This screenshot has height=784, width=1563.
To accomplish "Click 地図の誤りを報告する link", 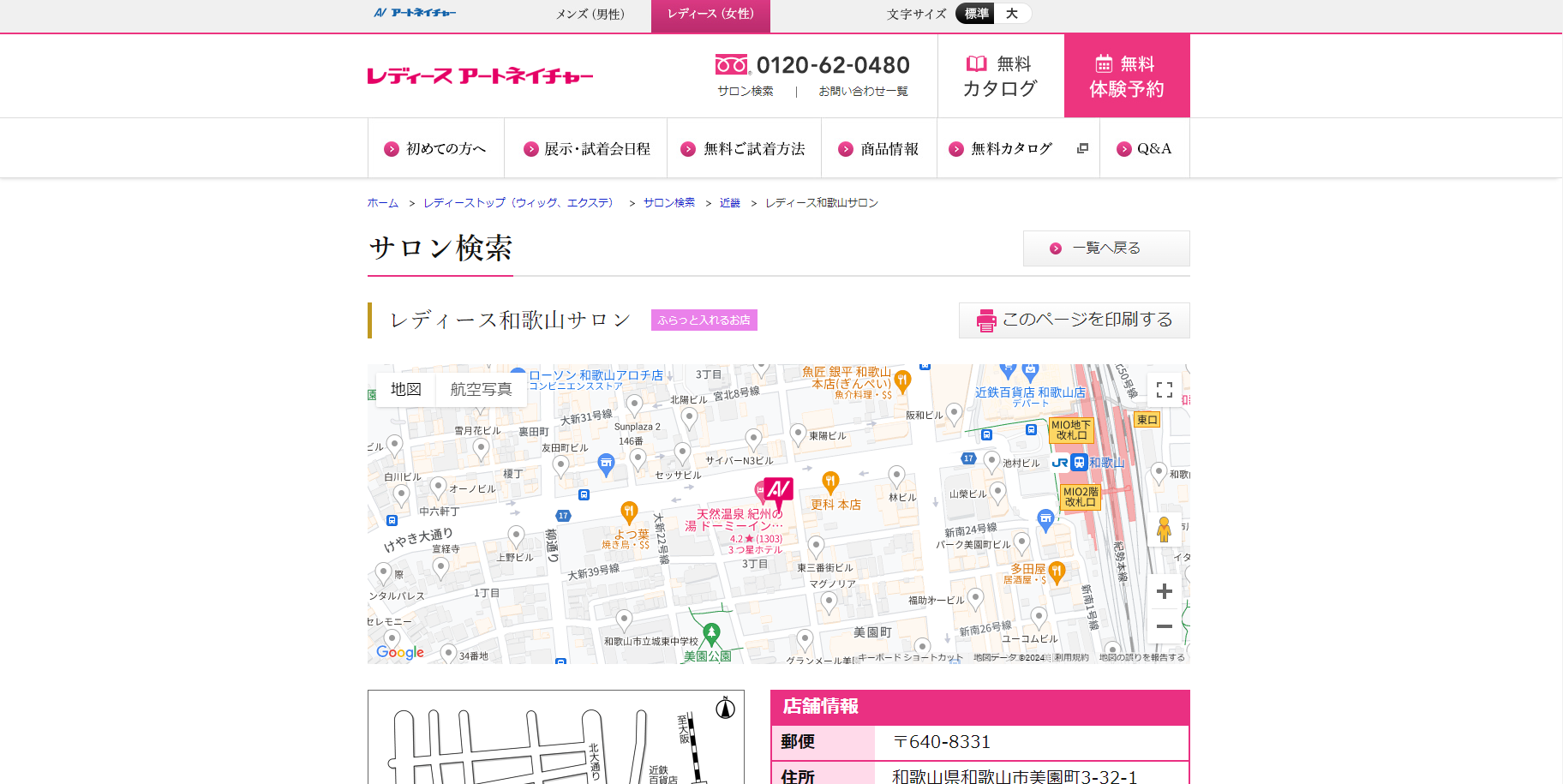I will 1142,658.
